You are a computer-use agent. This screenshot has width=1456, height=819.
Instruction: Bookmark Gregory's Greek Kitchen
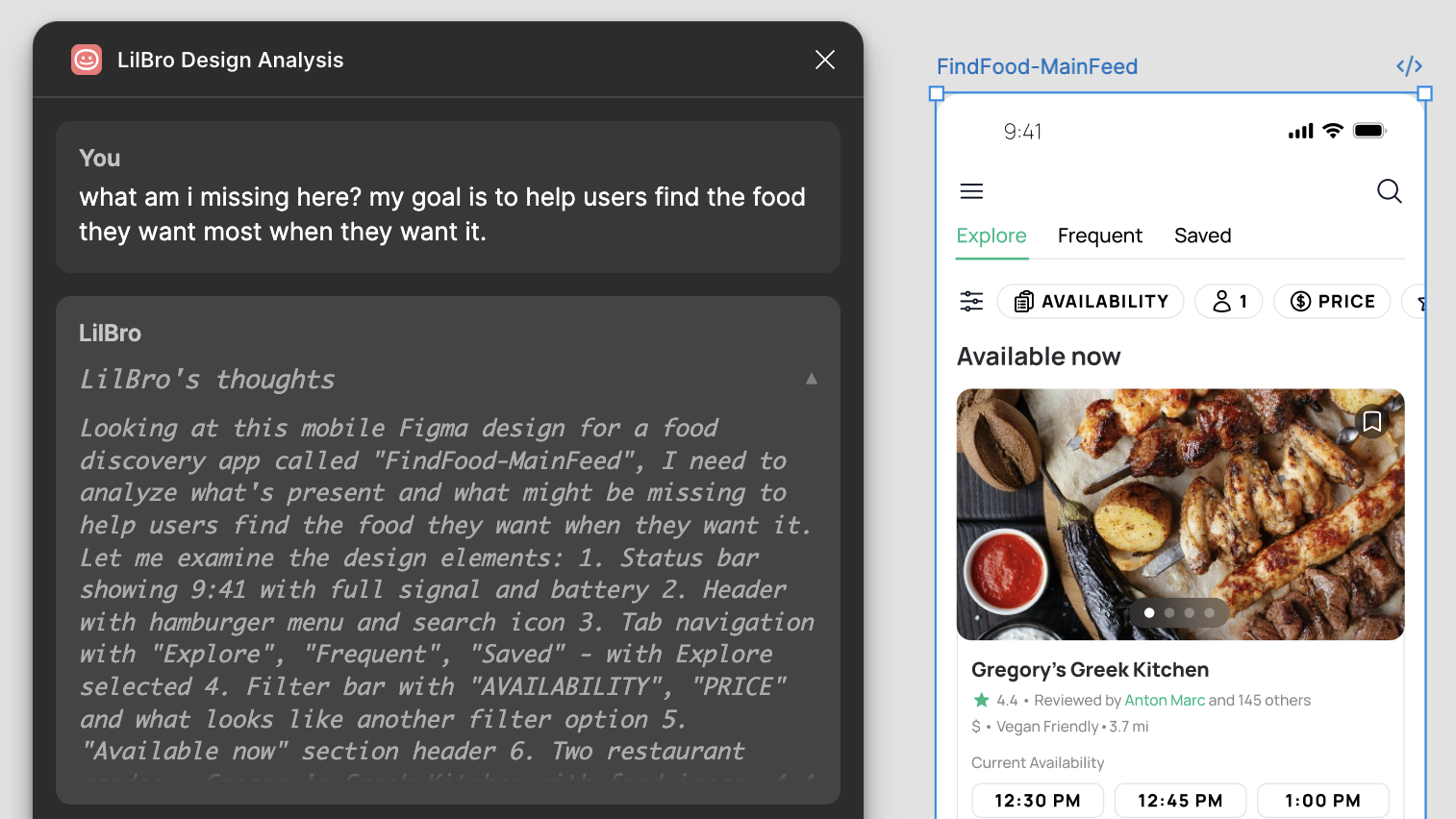1372,421
